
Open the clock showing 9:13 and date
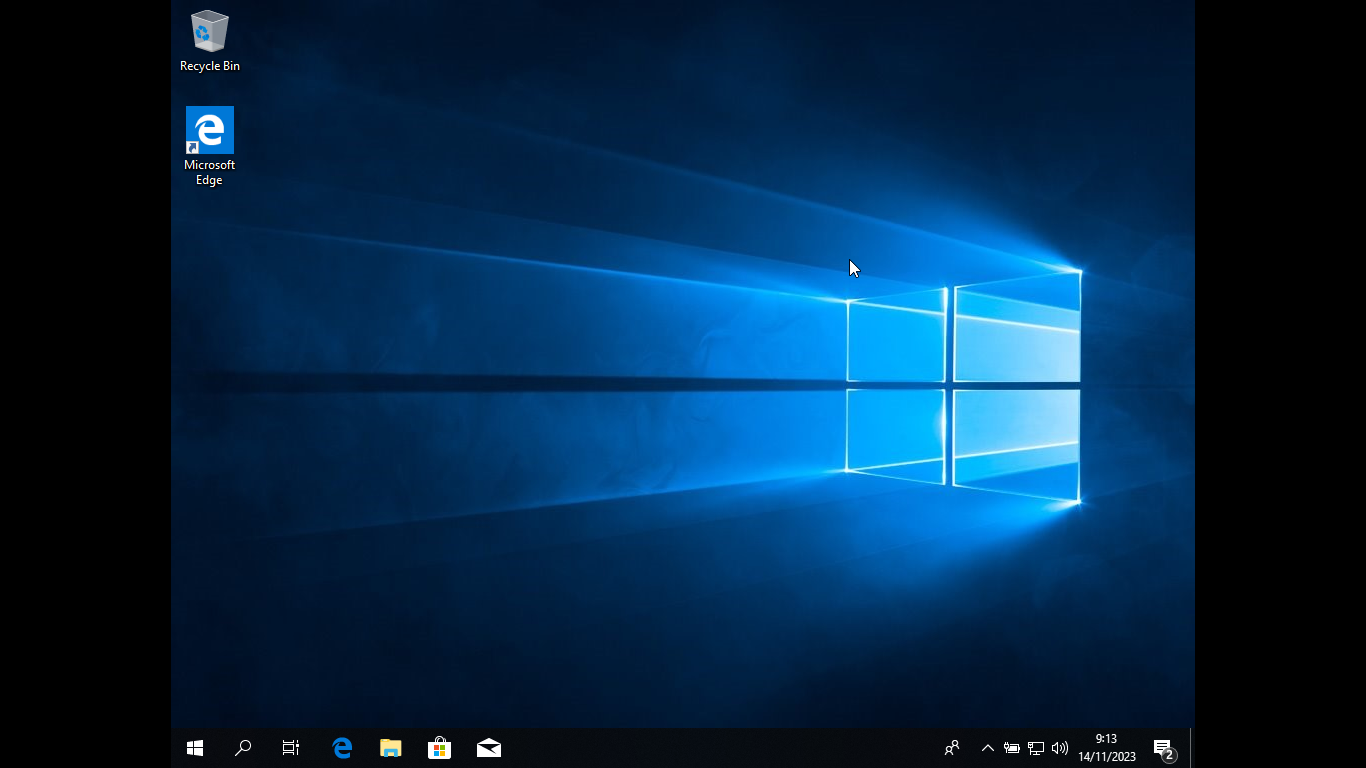[1107, 748]
